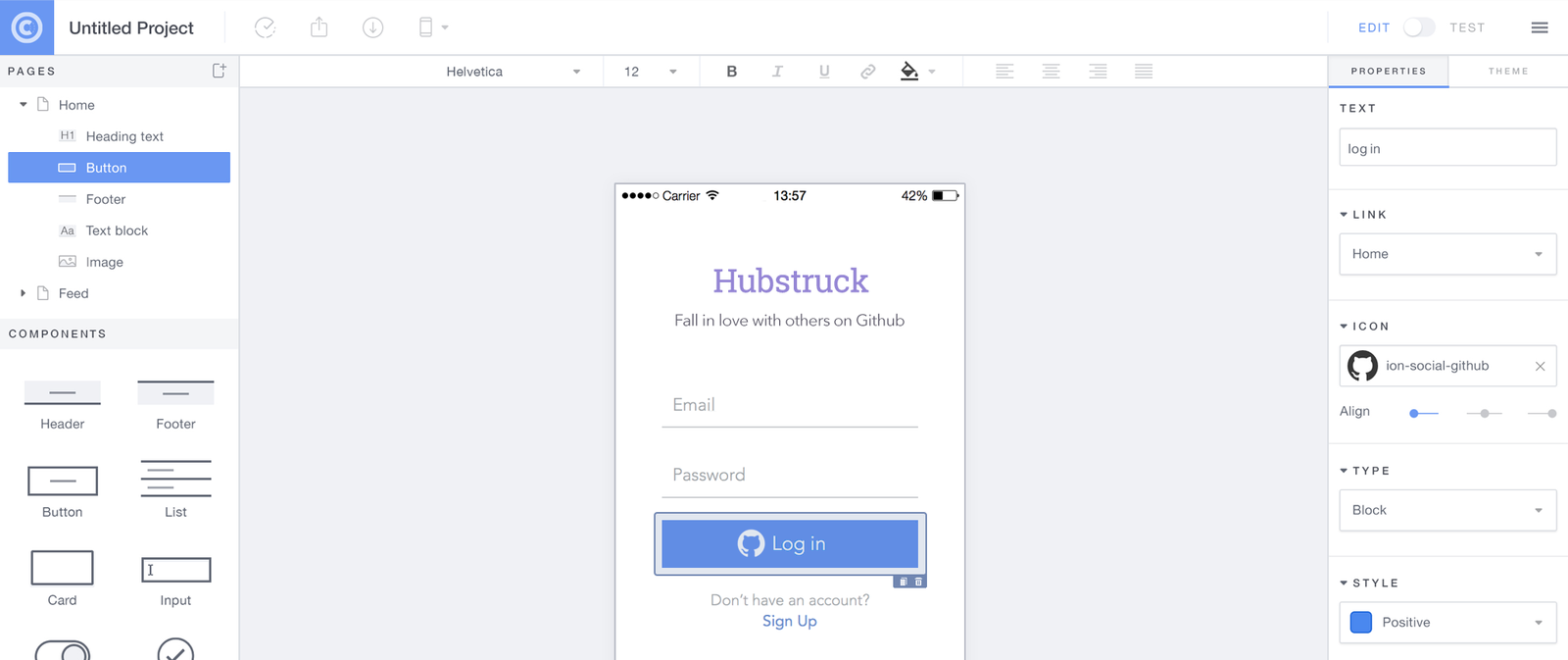This screenshot has height=660, width=1568.
Task: Remove the ion-social-github icon
Action: pyautogui.click(x=1540, y=366)
